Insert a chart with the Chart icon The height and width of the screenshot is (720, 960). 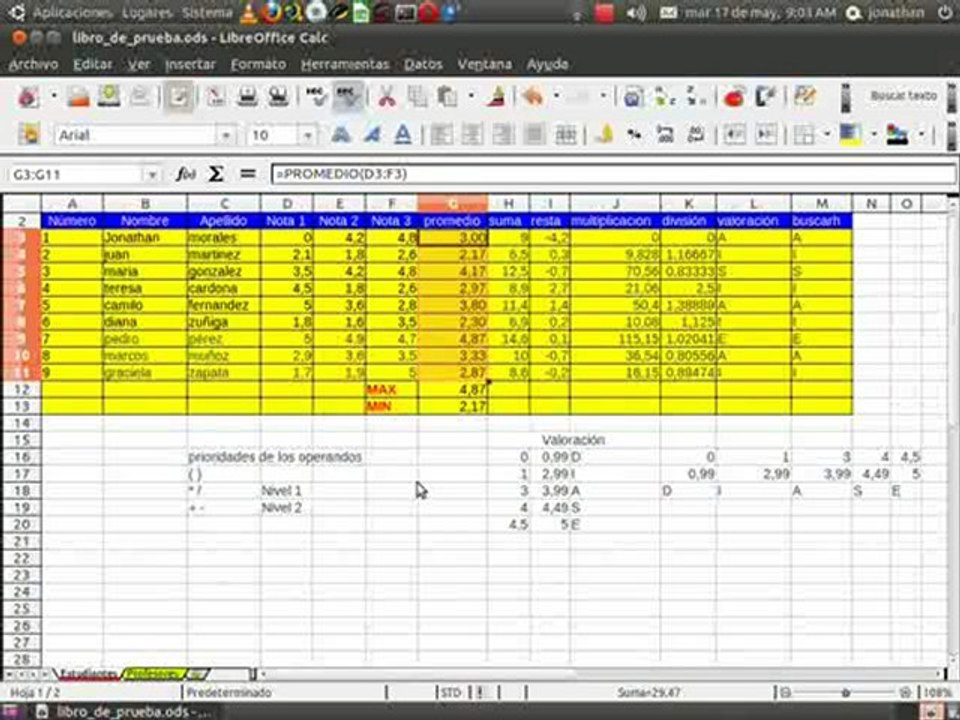click(733, 96)
